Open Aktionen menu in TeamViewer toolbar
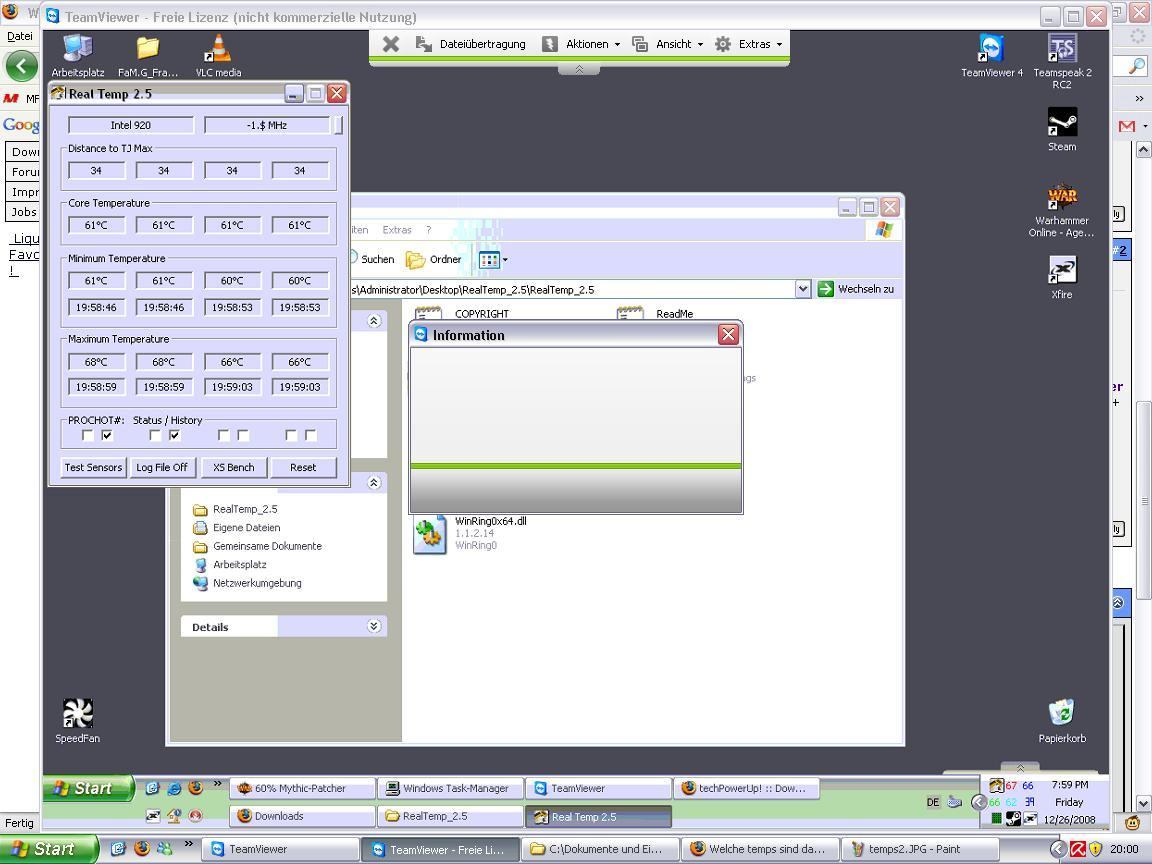The width and height of the screenshot is (1152, 864). click(x=581, y=44)
